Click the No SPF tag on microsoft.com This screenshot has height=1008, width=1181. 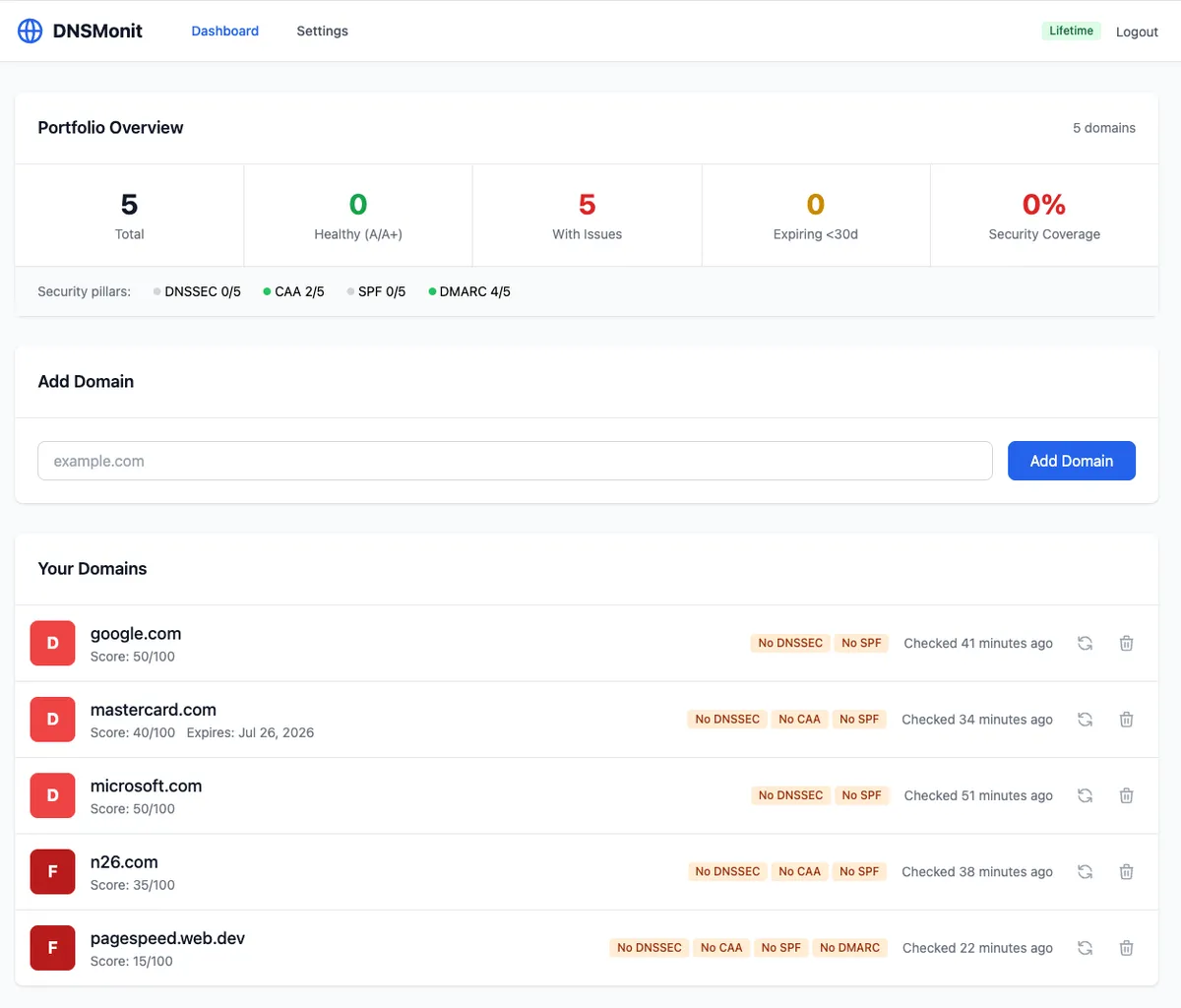point(861,795)
